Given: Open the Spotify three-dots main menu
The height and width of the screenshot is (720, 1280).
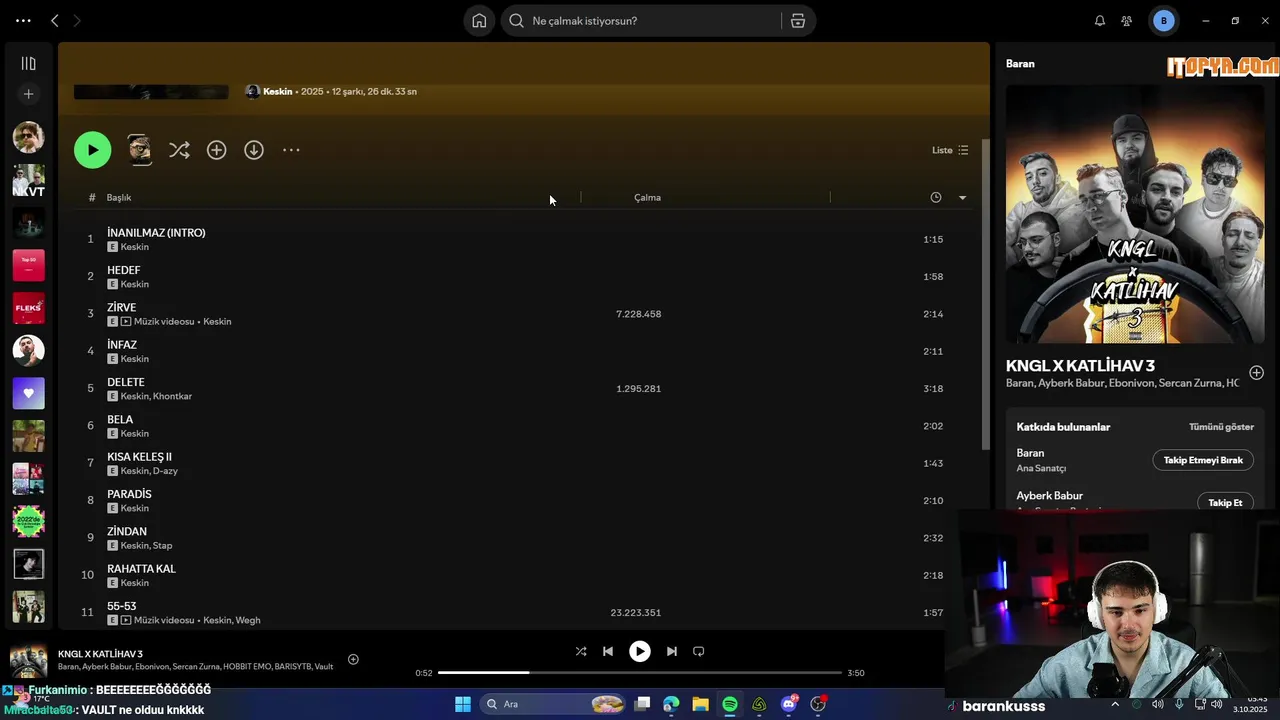Looking at the screenshot, I should pyautogui.click(x=23, y=20).
